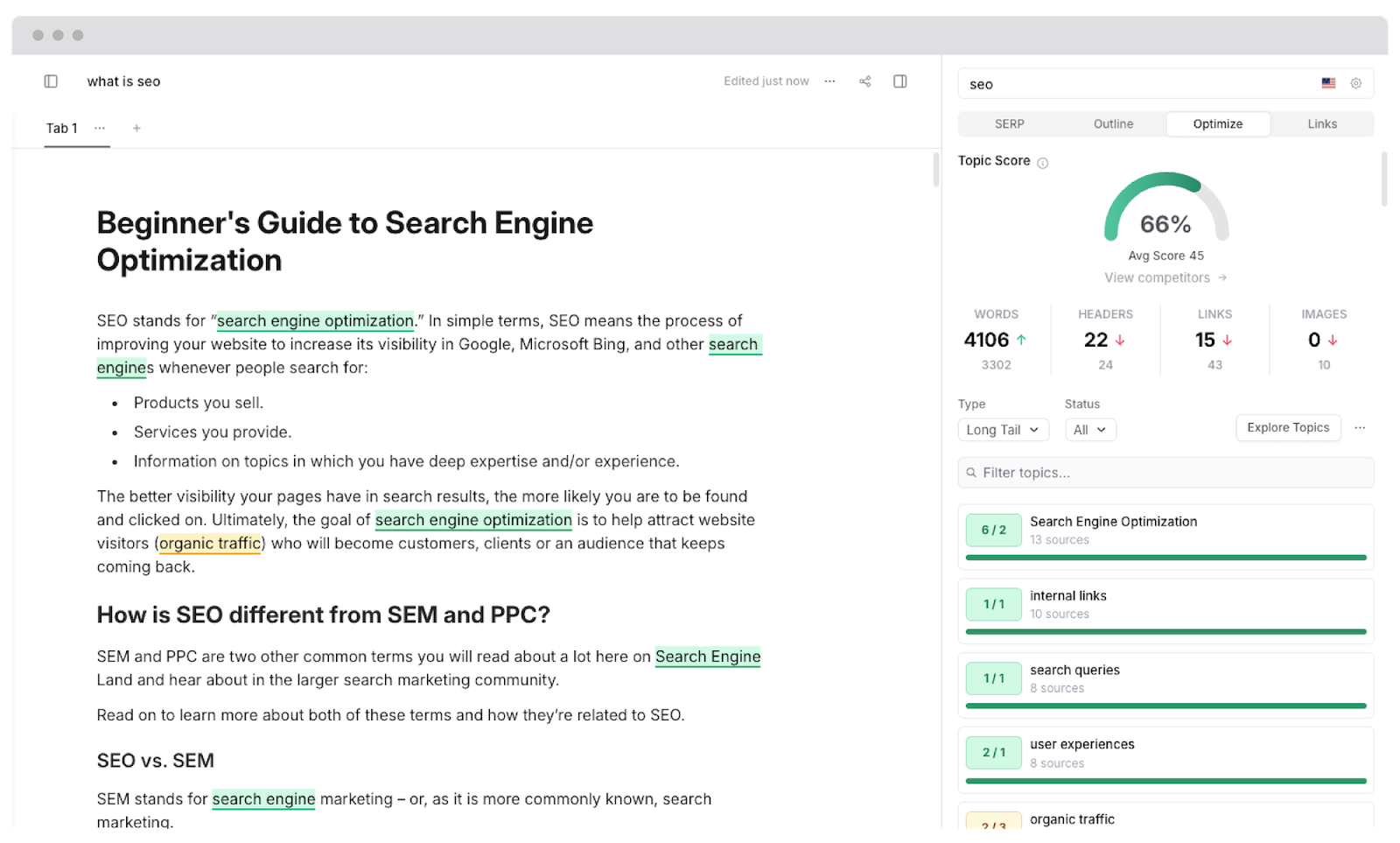The image size is (1400, 843).
Task: Click the Topic Score info icon
Action: [1043, 162]
